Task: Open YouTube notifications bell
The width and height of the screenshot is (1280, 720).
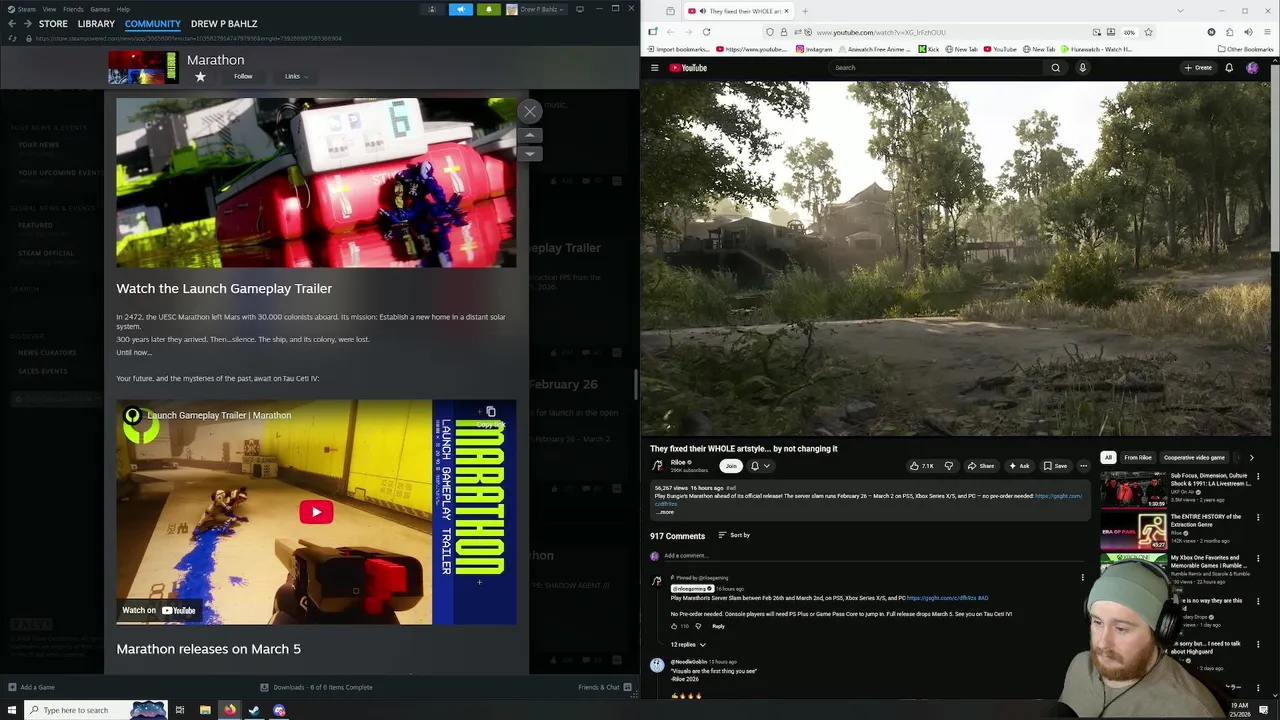Action: 1229,68
